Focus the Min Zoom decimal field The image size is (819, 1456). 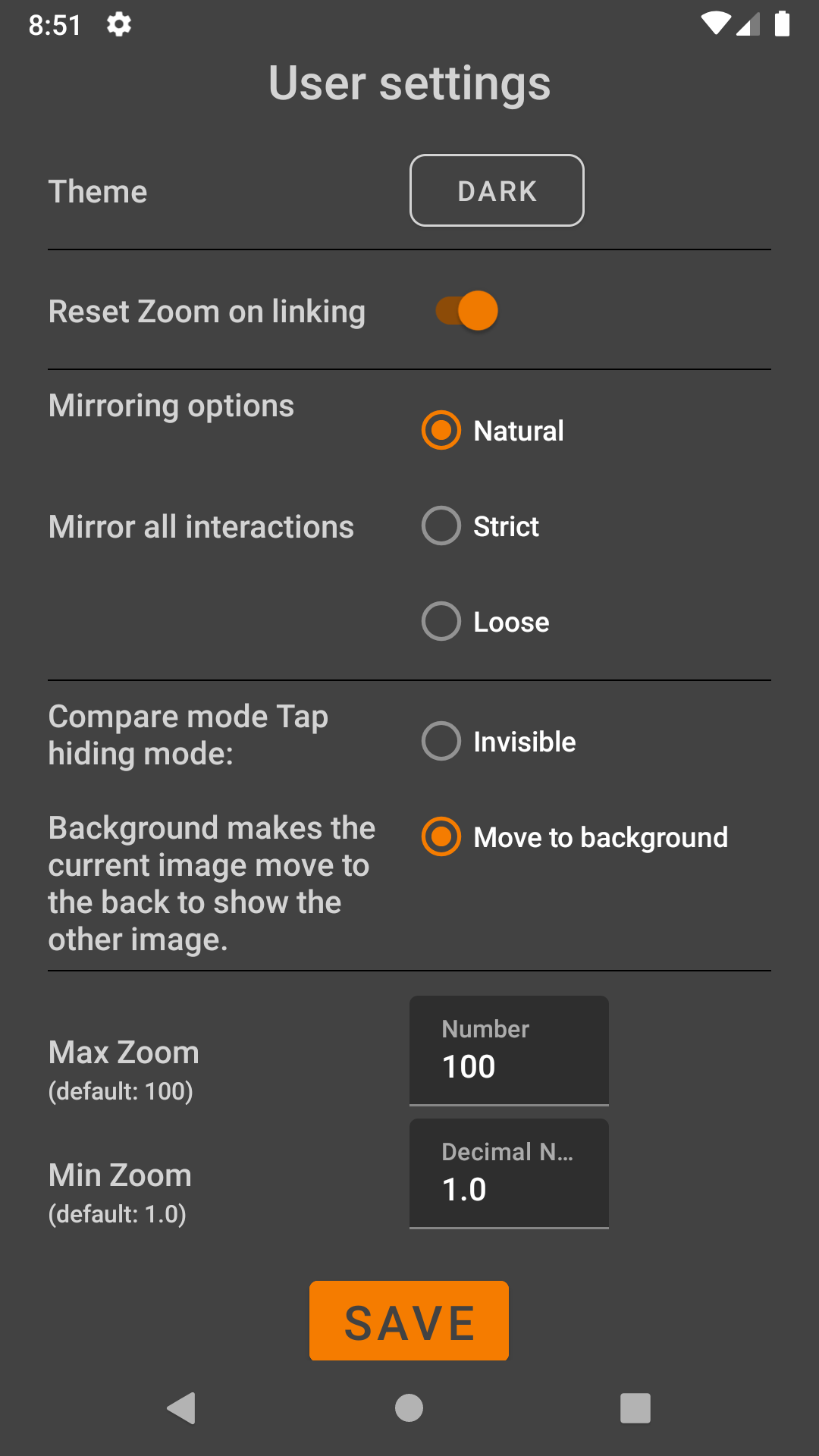tap(509, 1175)
